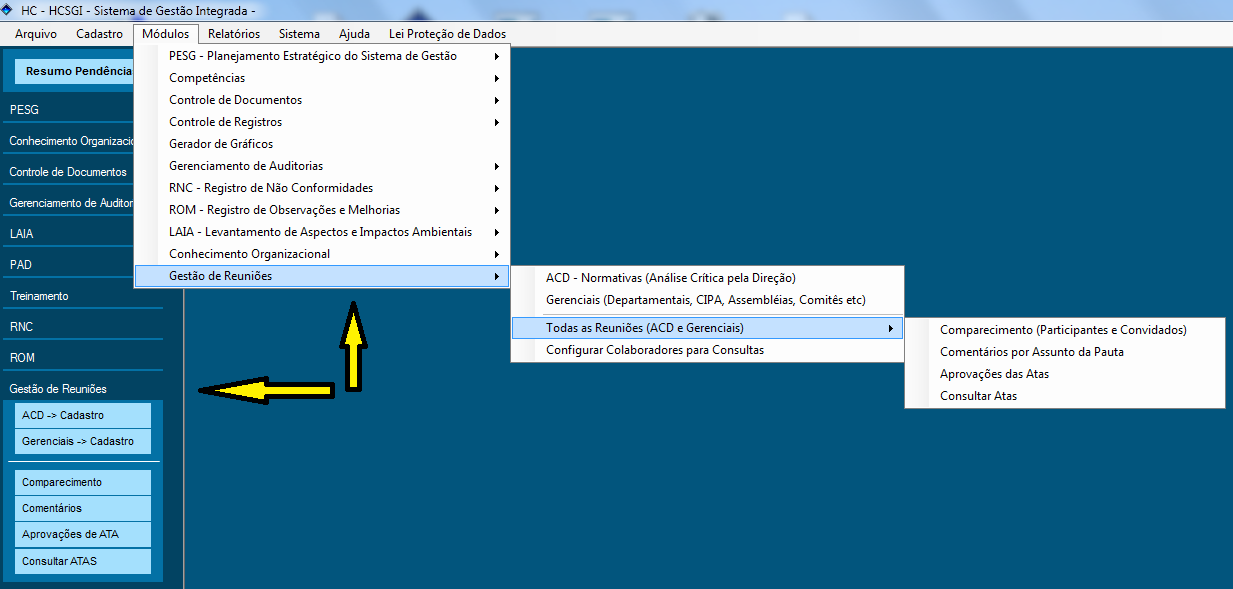Click the Comparecimento sidebar button
Screen dimensions: 1233x589
coord(83,482)
